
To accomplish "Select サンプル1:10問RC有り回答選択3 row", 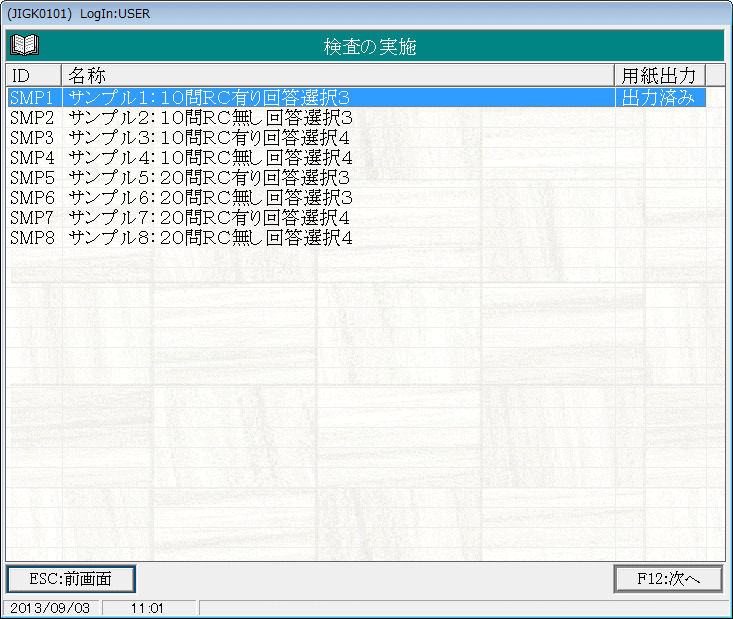I will (x=357, y=98).
